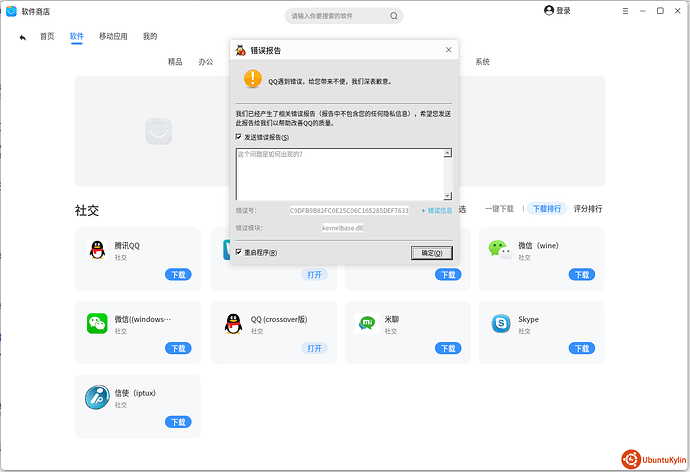
Task: Click the user avatar login icon
Action: click(x=549, y=11)
